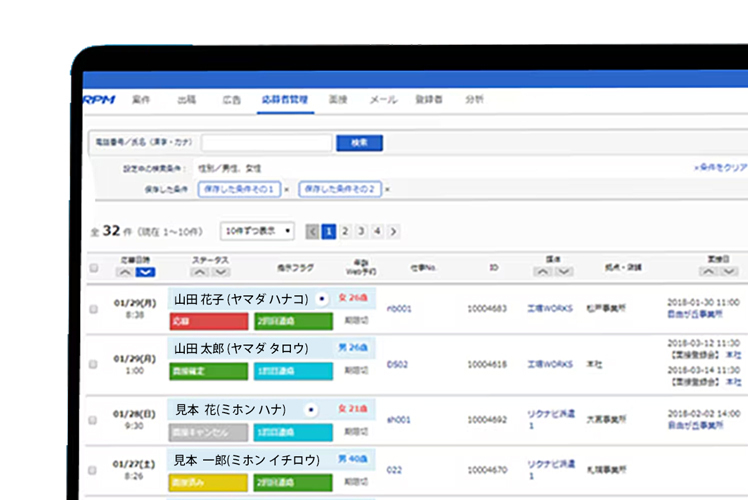Check the row checkbox for 山田 太郎

(94, 365)
